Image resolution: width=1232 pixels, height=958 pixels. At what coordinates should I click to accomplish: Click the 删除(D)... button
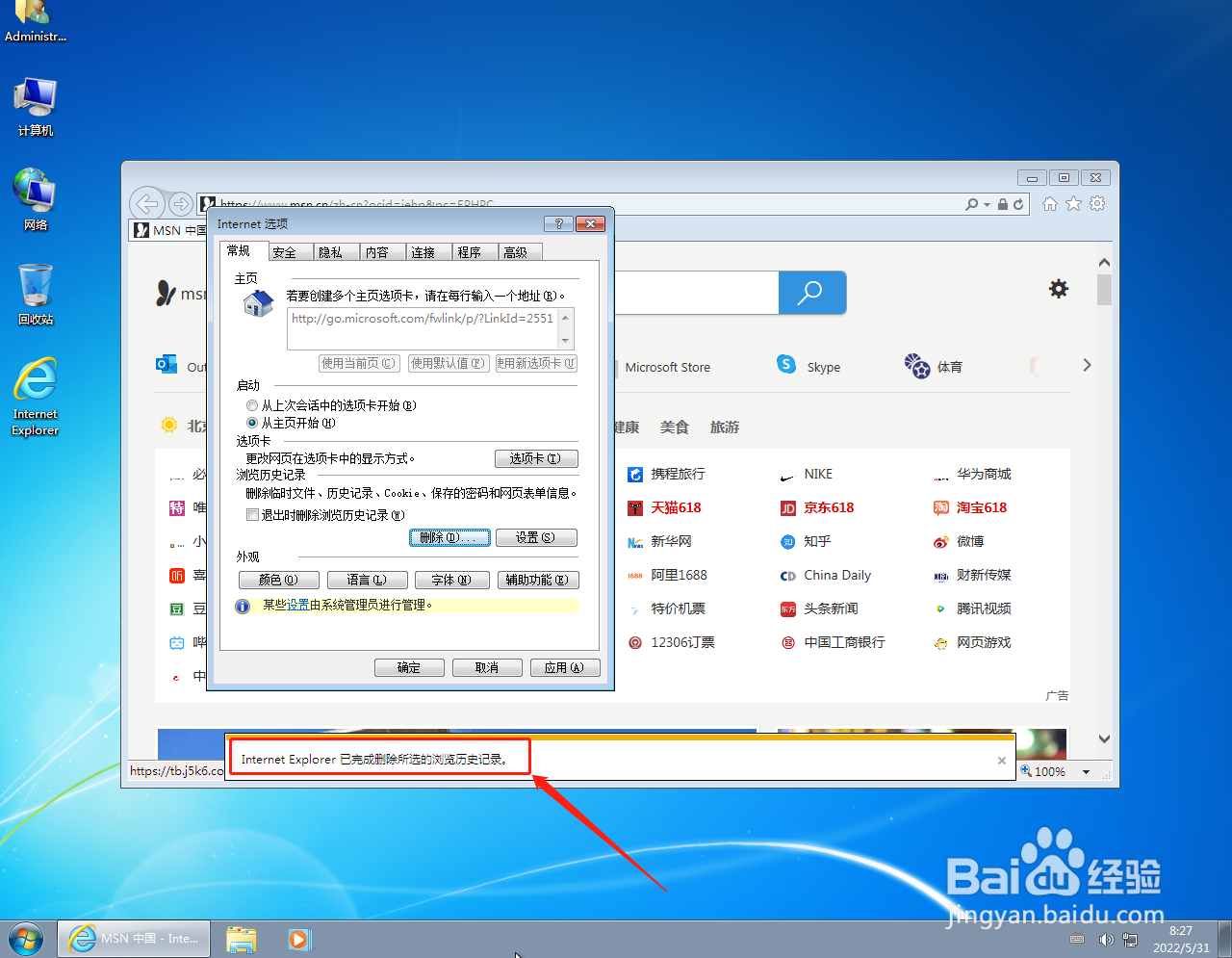(449, 537)
